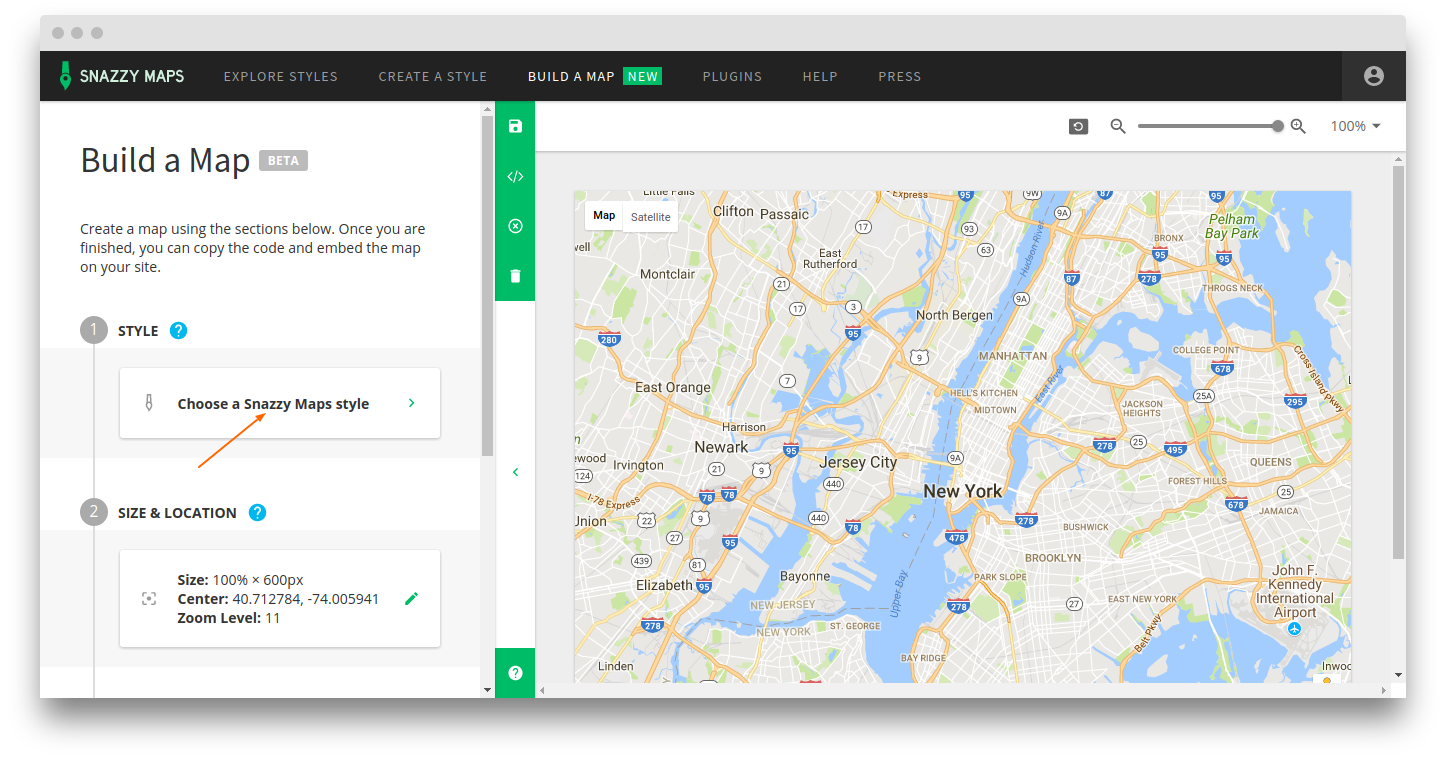Image resolution: width=1446 pixels, height=768 pixels.
Task: Click the Zoom Level: 11 text
Action: (x=229, y=618)
